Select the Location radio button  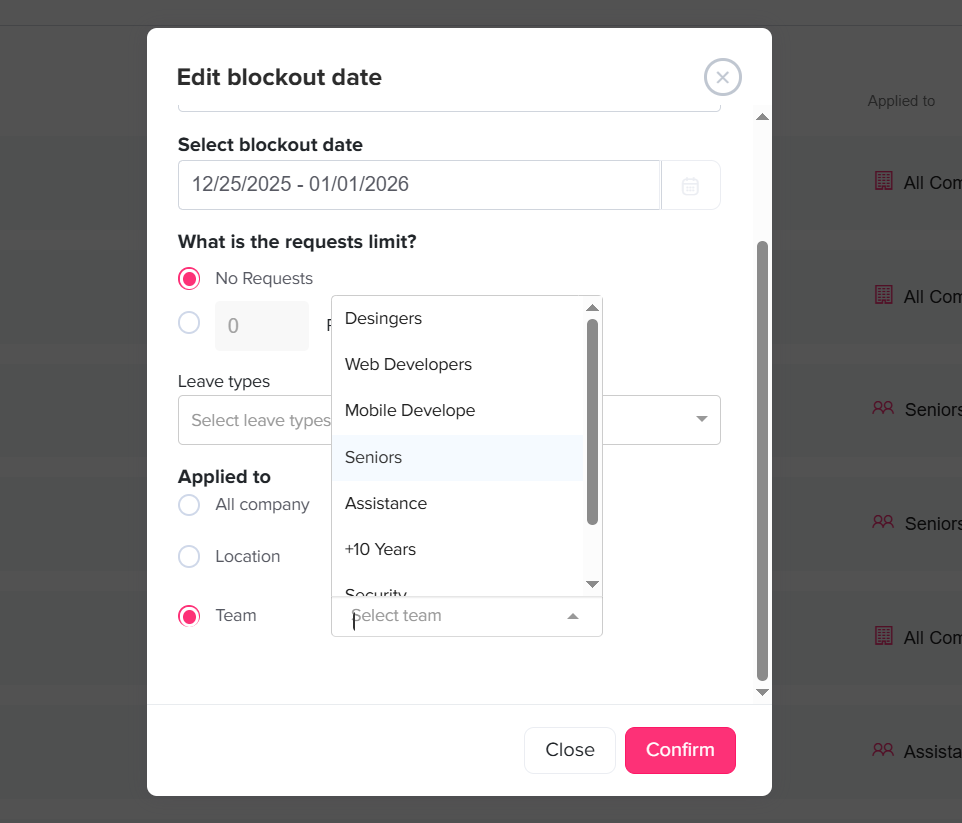point(189,556)
